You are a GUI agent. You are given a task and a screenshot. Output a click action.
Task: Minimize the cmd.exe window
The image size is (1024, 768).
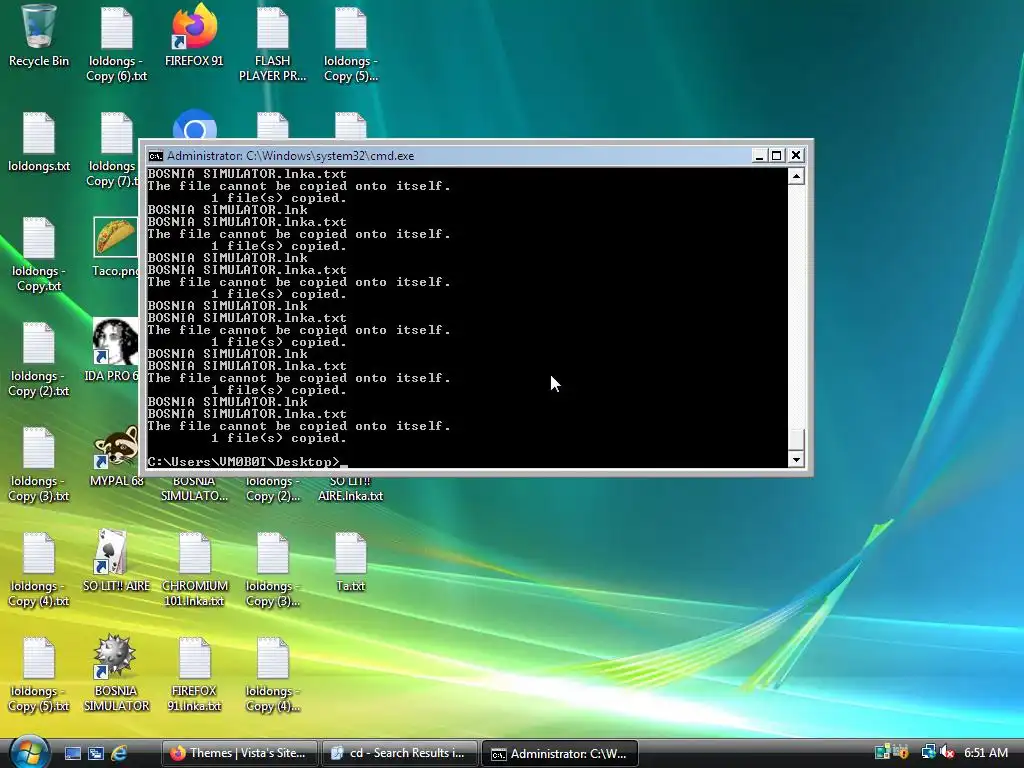(x=758, y=155)
